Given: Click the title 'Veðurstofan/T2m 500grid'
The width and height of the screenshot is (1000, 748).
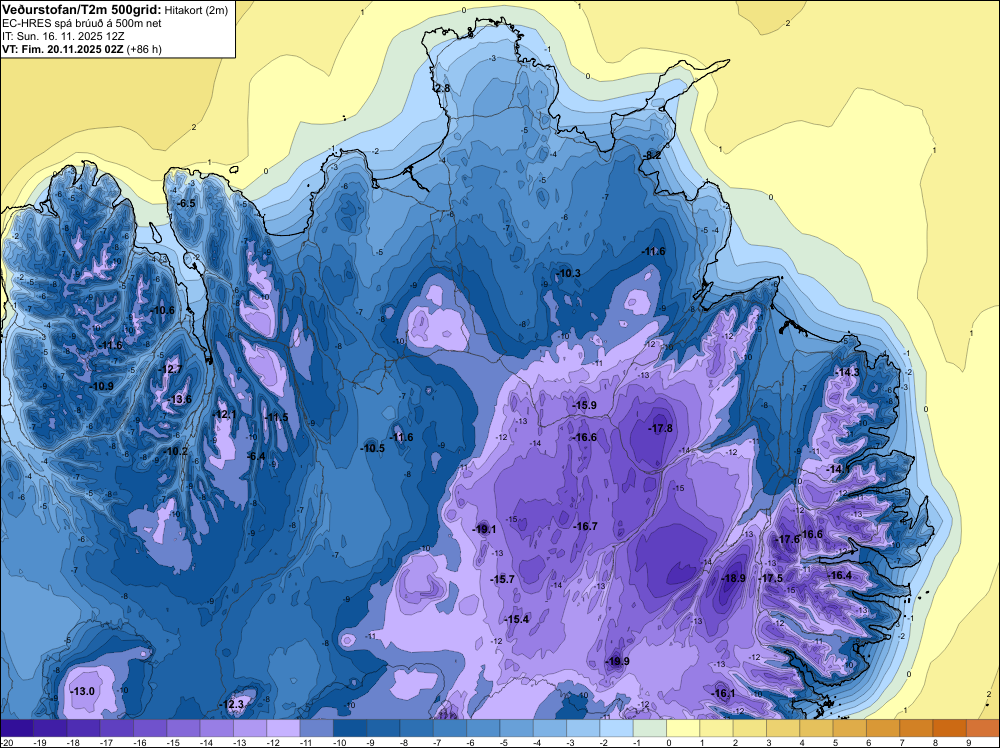Looking at the screenshot, I should [81, 10].
